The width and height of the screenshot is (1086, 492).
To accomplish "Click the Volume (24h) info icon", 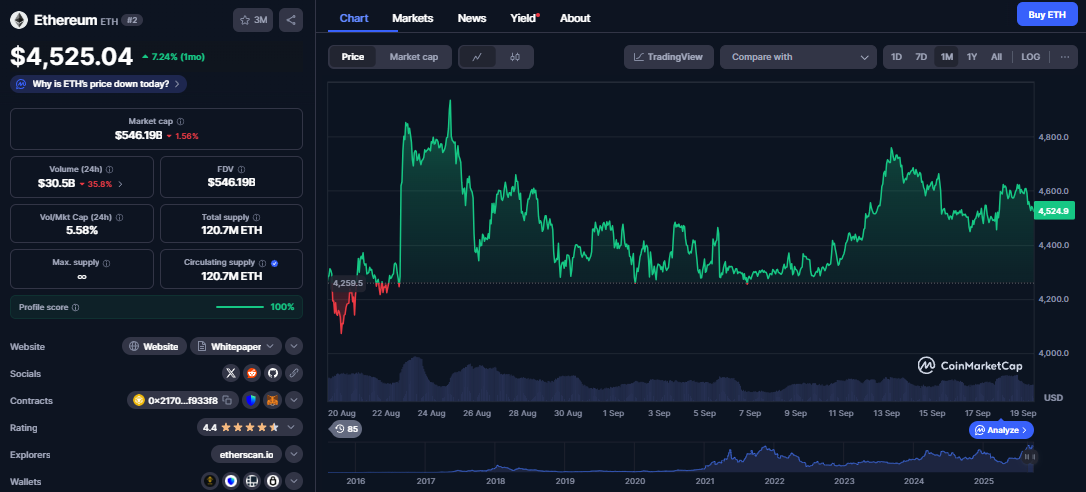I will point(109,169).
